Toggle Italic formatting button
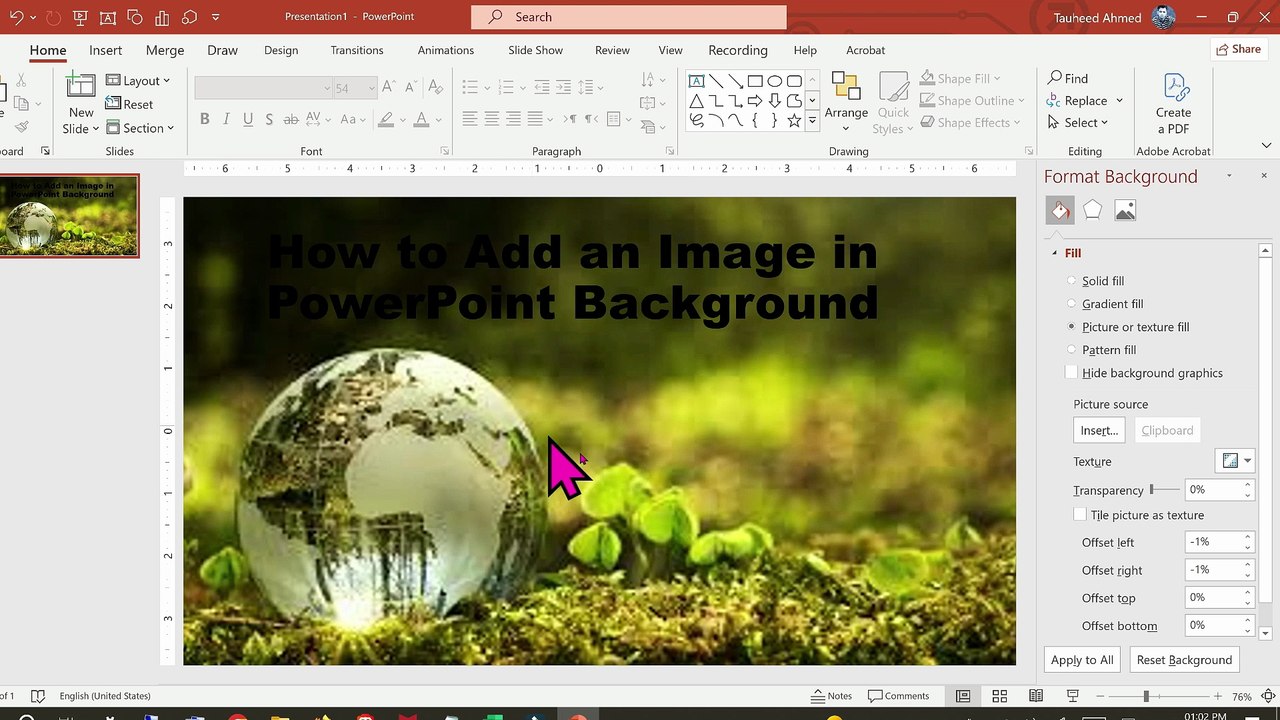1280x720 pixels. point(226,119)
